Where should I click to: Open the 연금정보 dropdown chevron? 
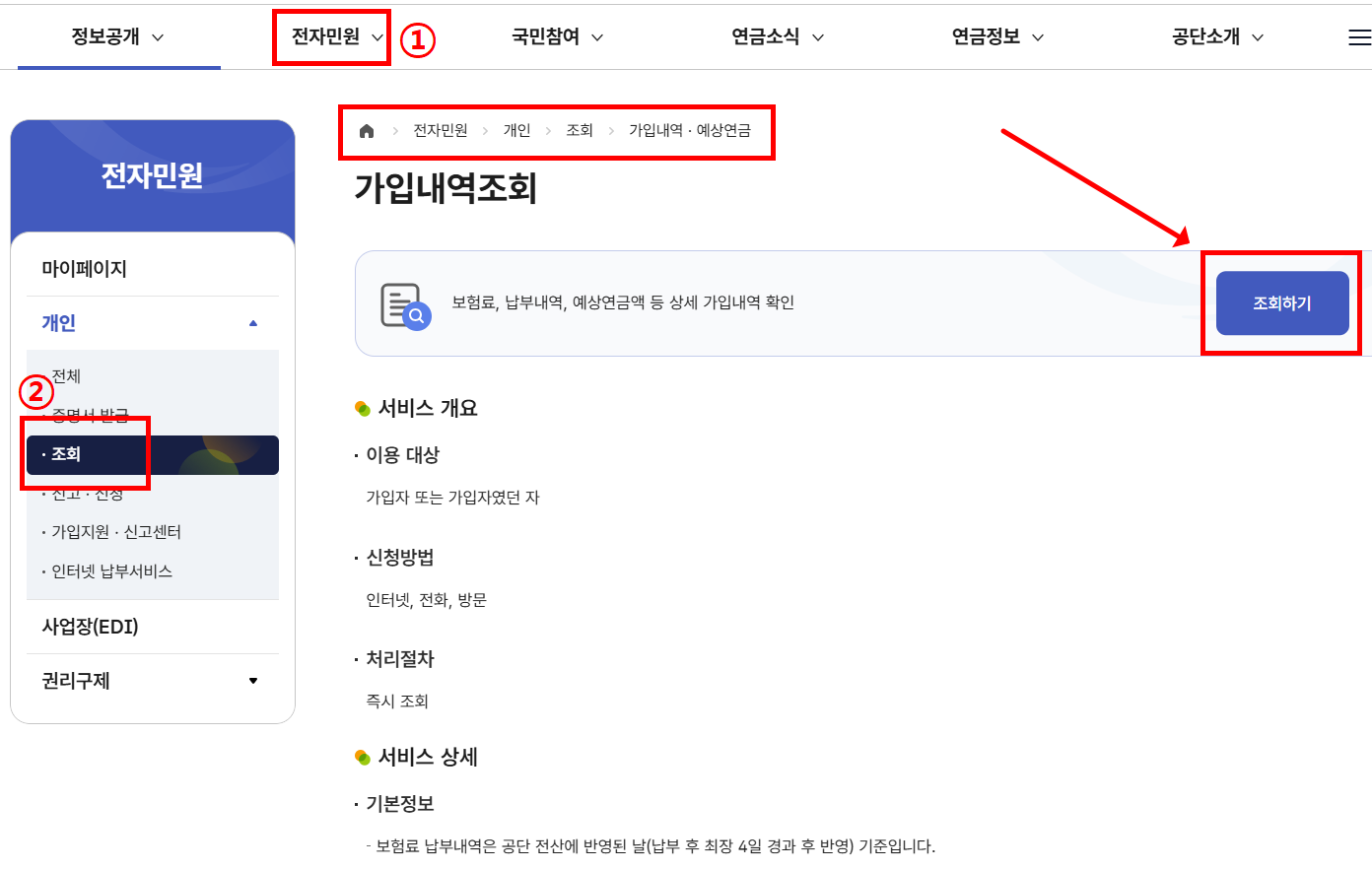coord(1036,37)
